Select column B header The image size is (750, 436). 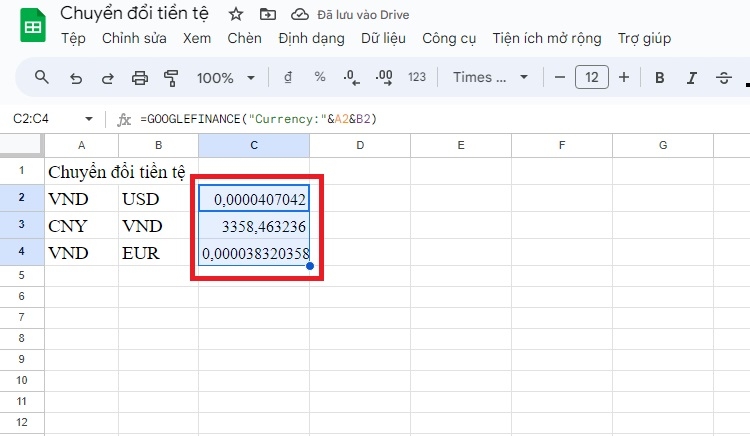tap(158, 145)
